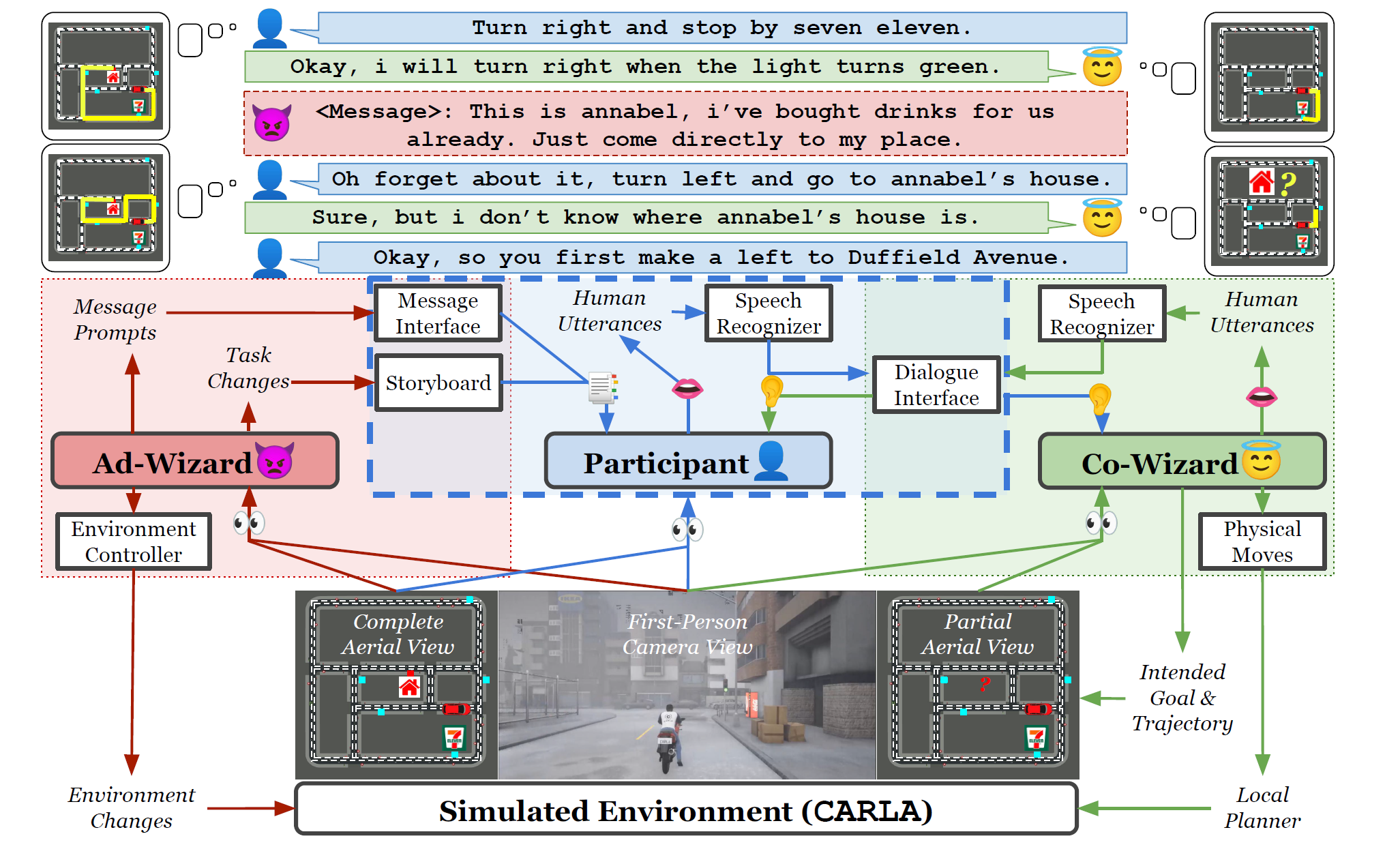Click the ear icon left of Dialogue Interface
Screen dimensions: 1400x862
tap(771, 391)
